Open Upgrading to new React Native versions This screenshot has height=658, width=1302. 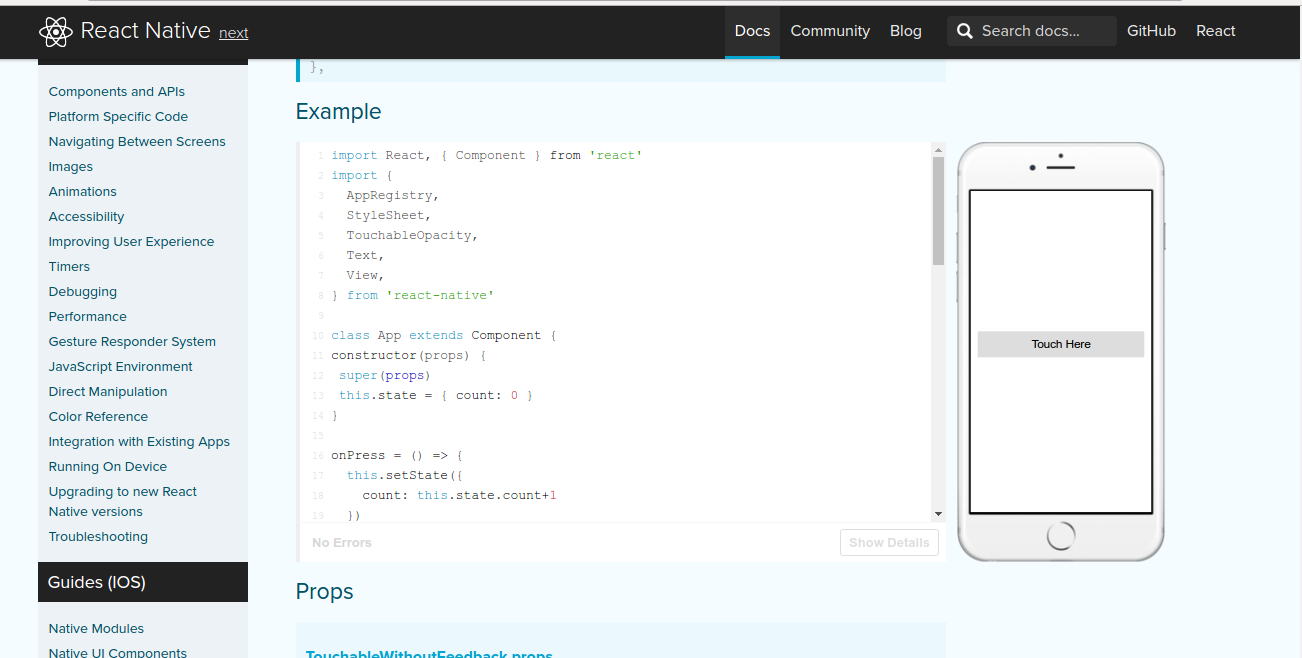[x=123, y=502]
